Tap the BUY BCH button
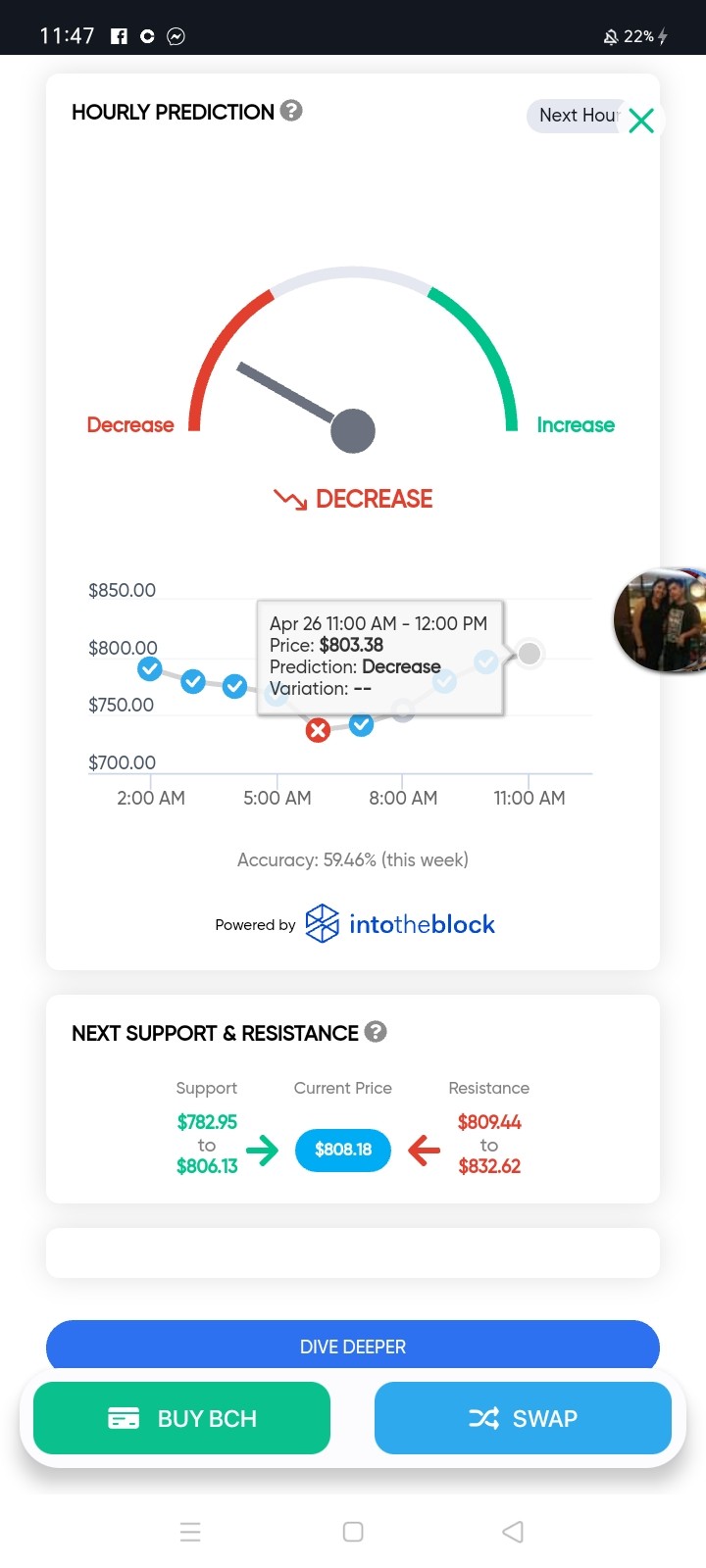This screenshot has width=706, height=1568. (182, 1418)
